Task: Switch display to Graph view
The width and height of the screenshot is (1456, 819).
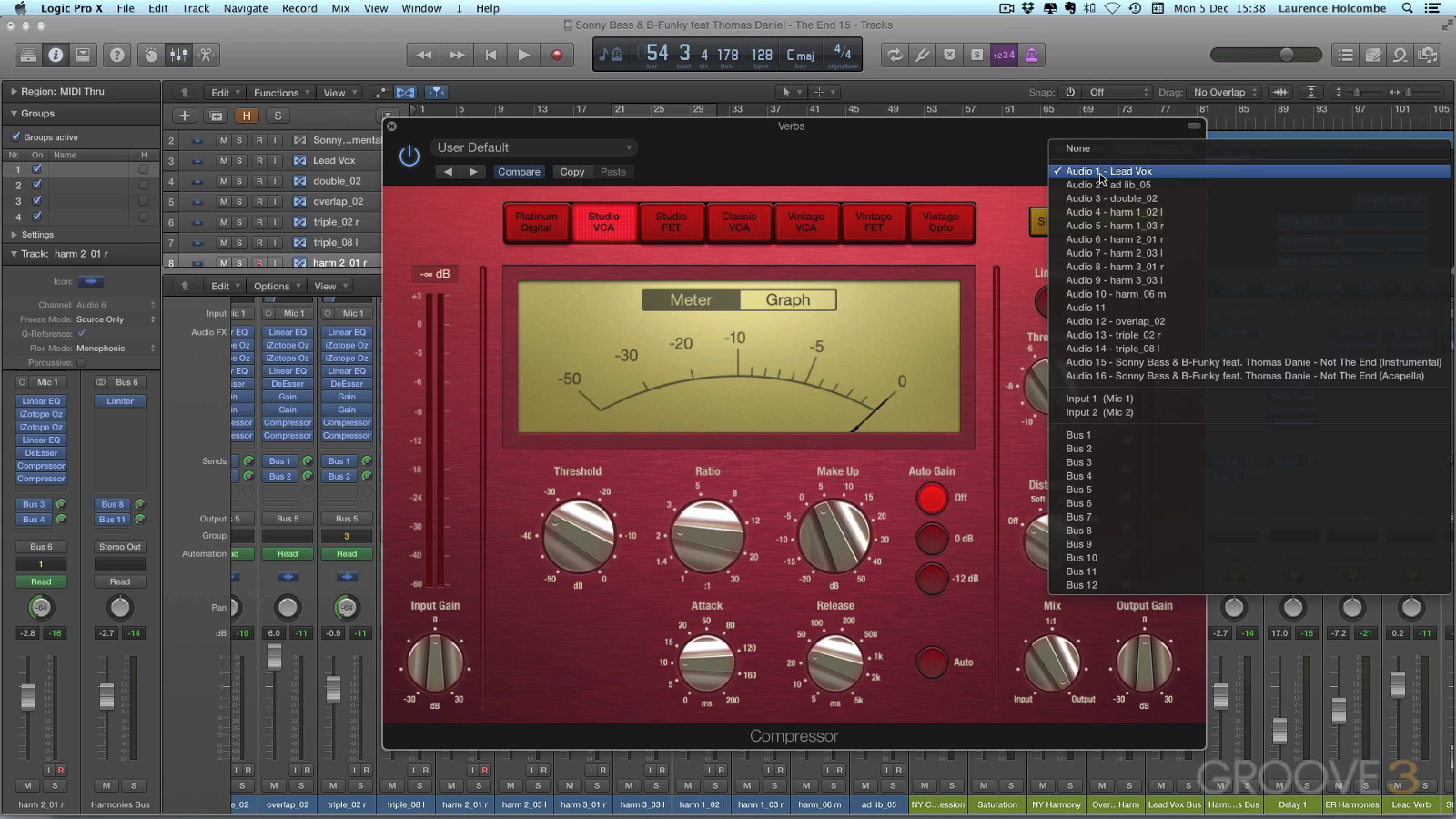Action: pos(788,300)
